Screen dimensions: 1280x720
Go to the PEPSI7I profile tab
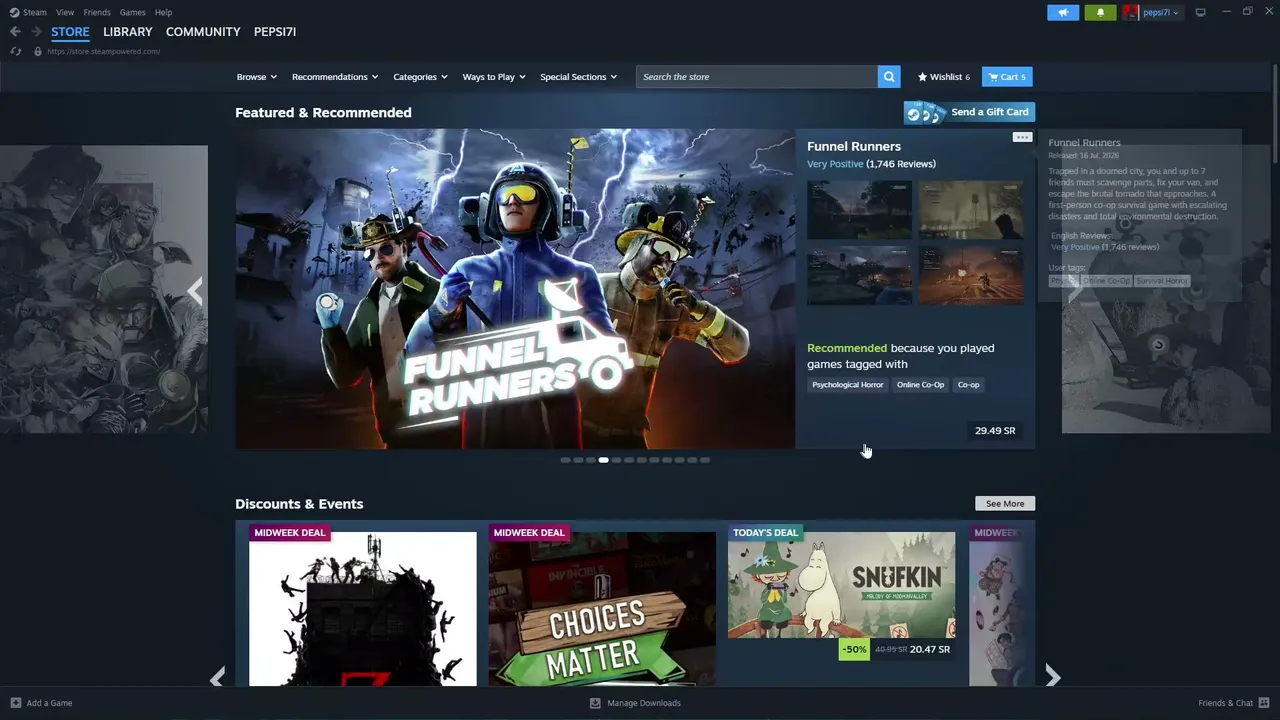click(x=275, y=32)
